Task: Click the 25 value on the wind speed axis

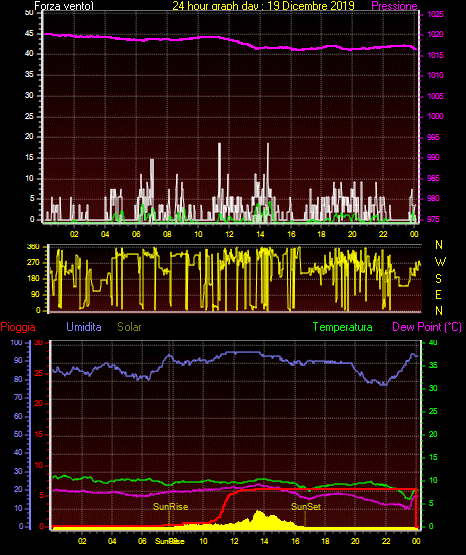Action: coord(29,116)
